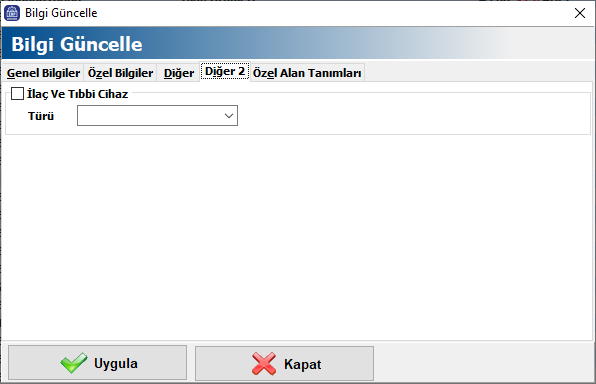596x384 pixels.
Task: Click the application icon in the title bar
Action: [12, 13]
